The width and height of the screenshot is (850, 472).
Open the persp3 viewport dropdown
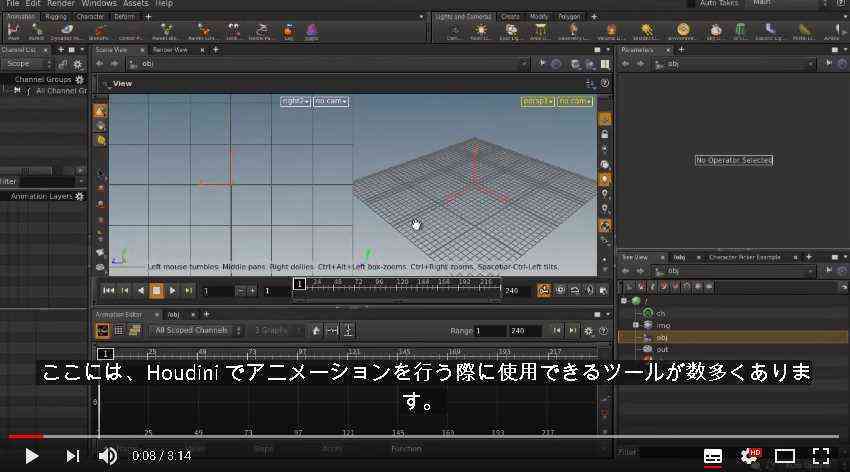(x=538, y=101)
